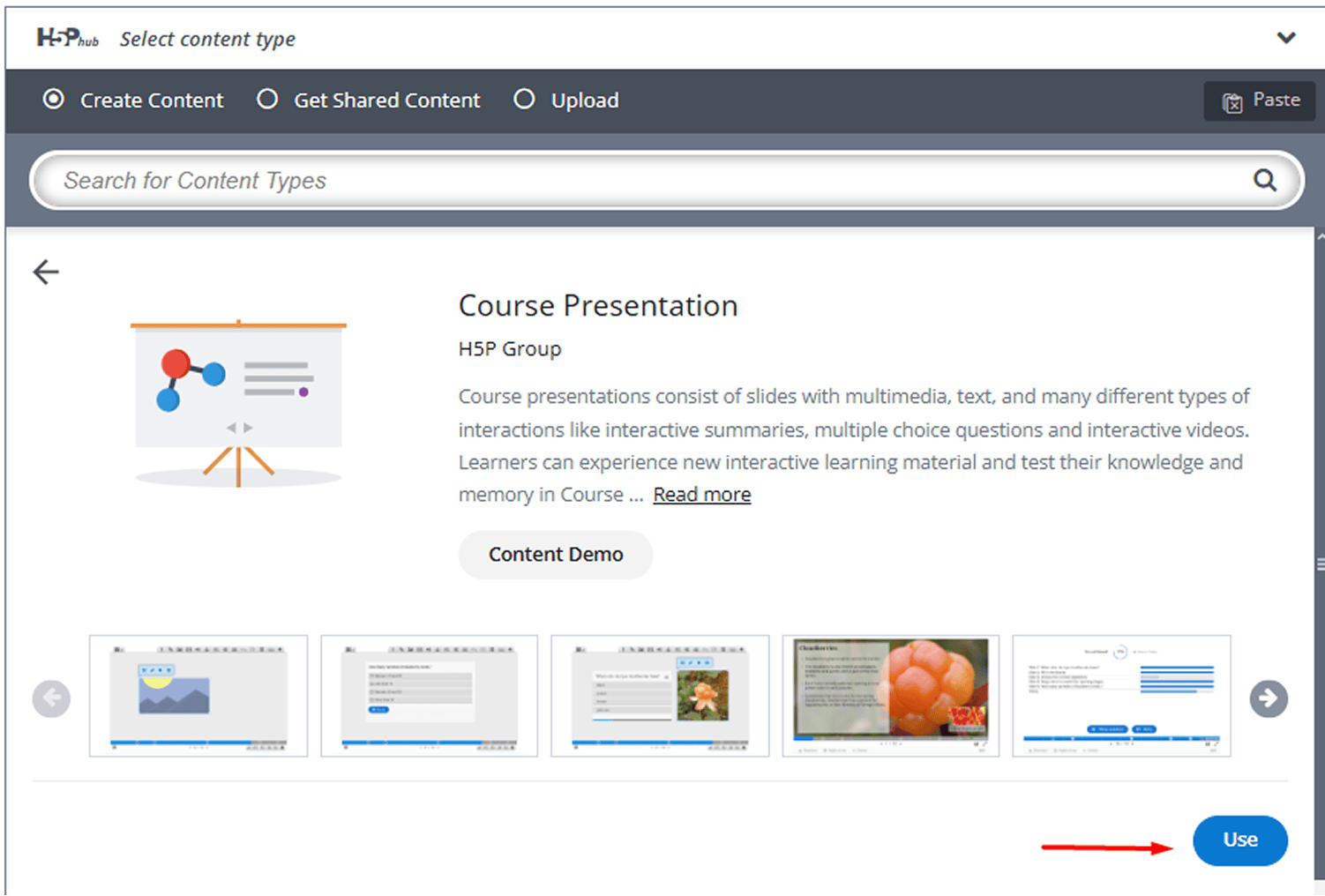1325x896 pixels.
Task: Open the fifth summary results thumbnail
Action: pos(1121,696)
